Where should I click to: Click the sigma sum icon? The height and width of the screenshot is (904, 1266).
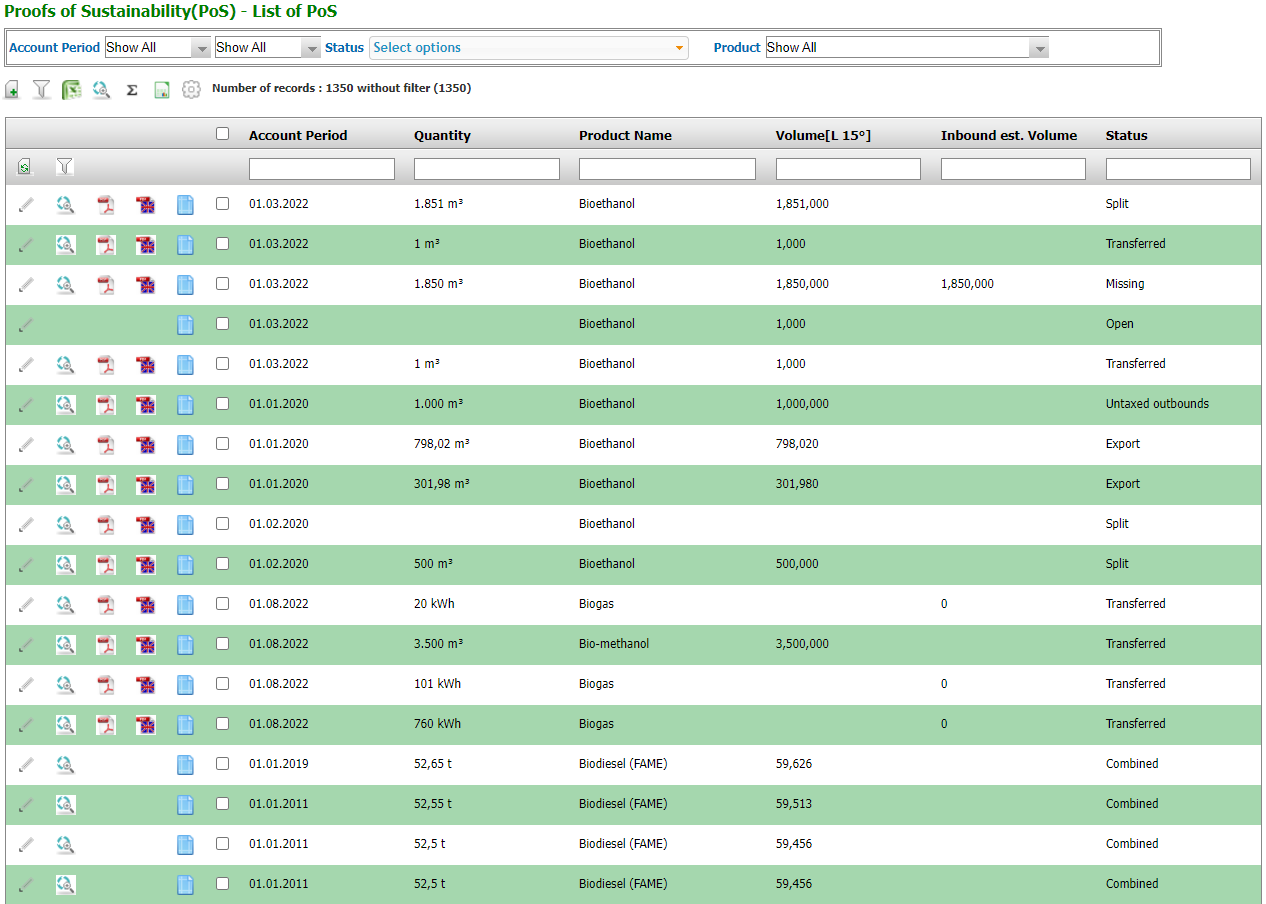(131, 90)
